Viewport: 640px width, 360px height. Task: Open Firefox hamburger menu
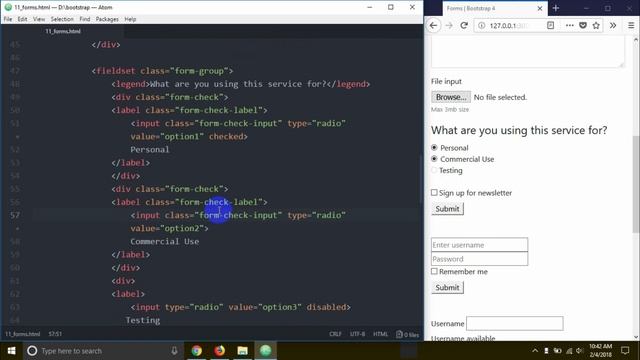click(x=631, y=25)
